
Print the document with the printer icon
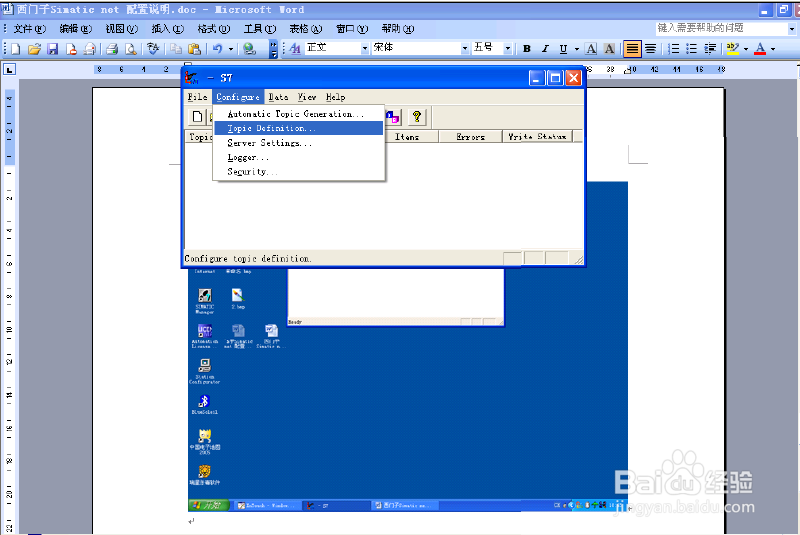point(112,49)
